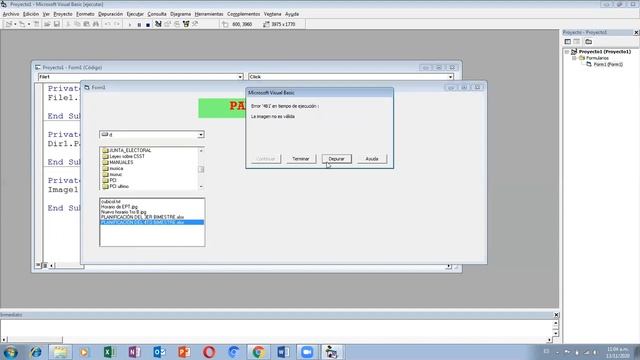Open the Depuración menu
Viewport: 640px width, 360px height.
(x=110, y=14)
